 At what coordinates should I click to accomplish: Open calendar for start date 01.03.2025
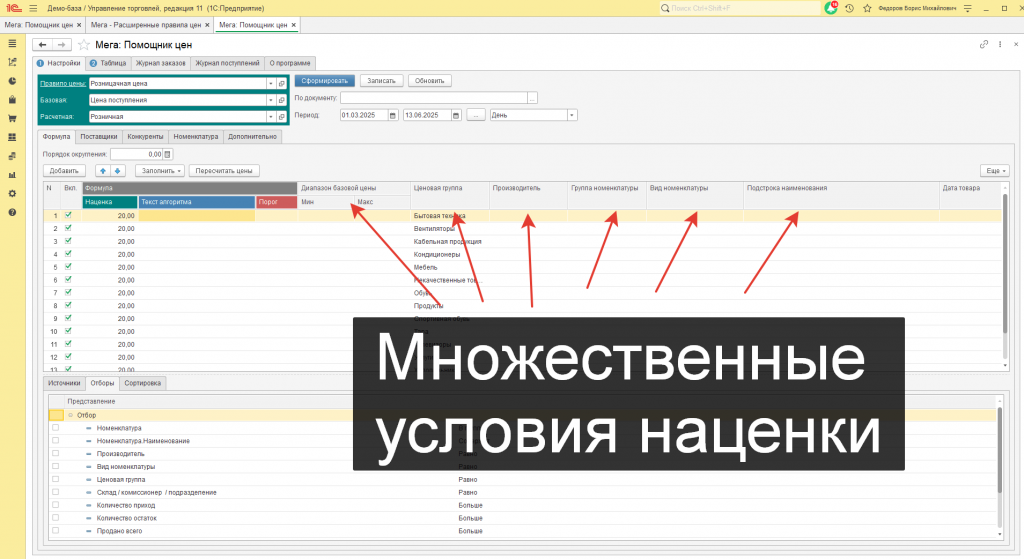coord(393,115)
